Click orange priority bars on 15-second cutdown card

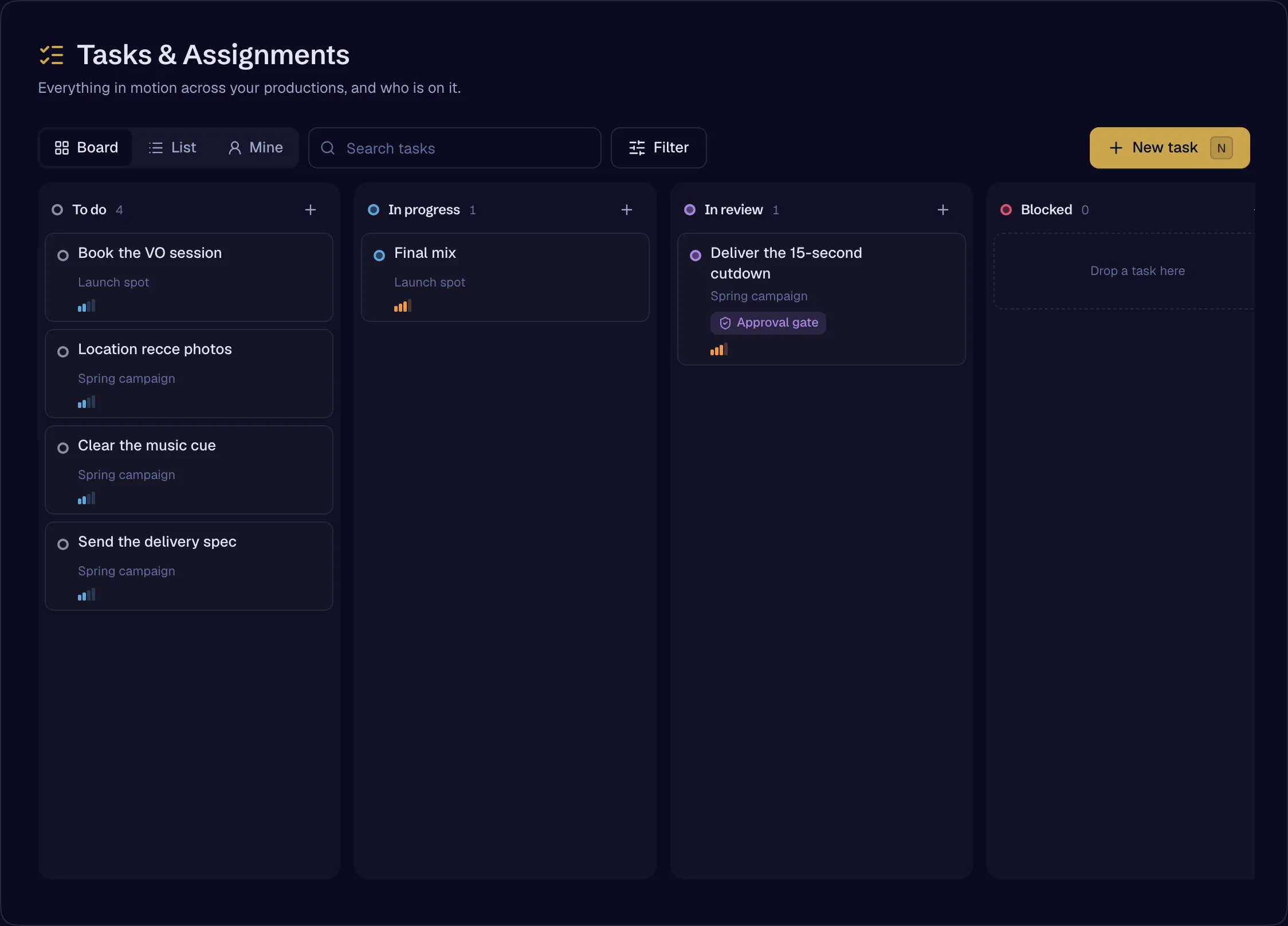719,350
